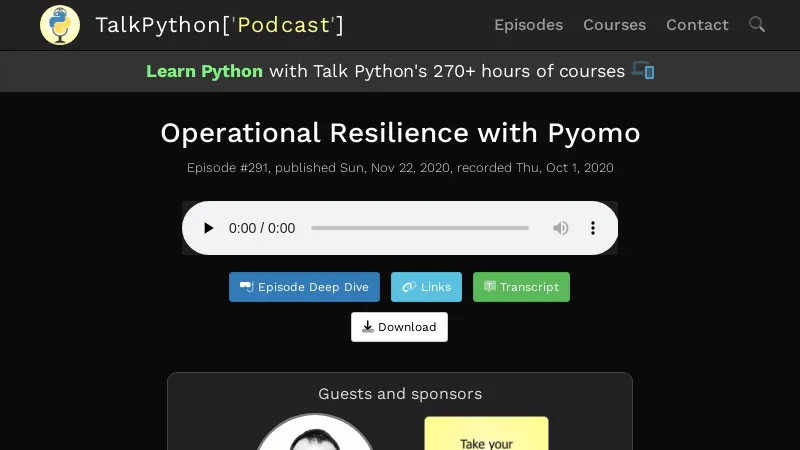Click the blue Links button
Viewport: 800px width, 450px height.
(426, 287)
